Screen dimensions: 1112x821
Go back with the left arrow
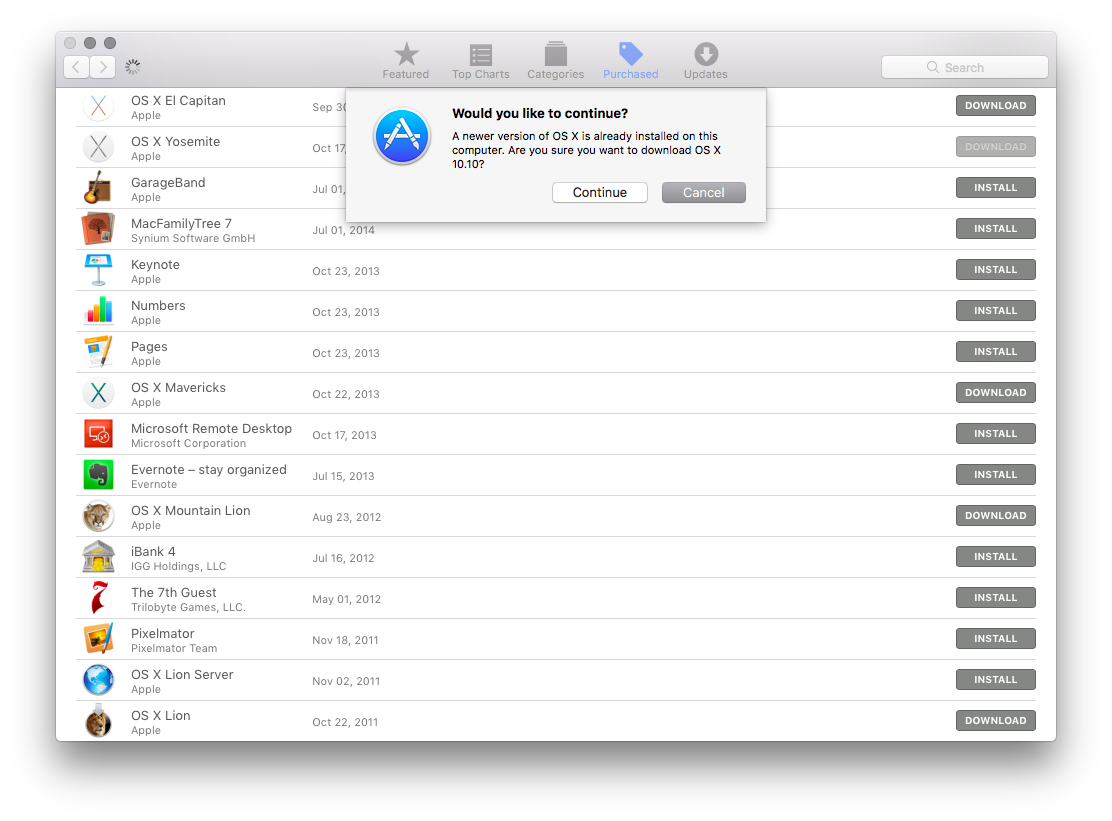tap(77, 67)
